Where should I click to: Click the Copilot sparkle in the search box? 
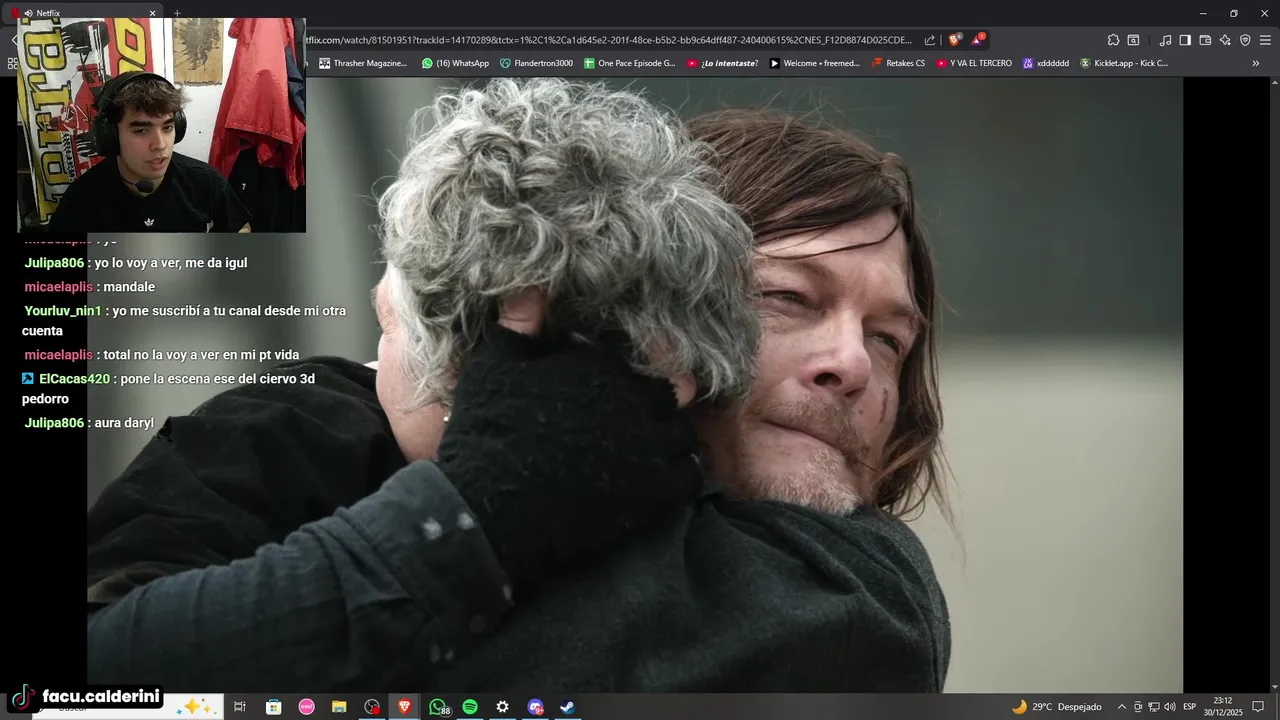click(196, 707)
